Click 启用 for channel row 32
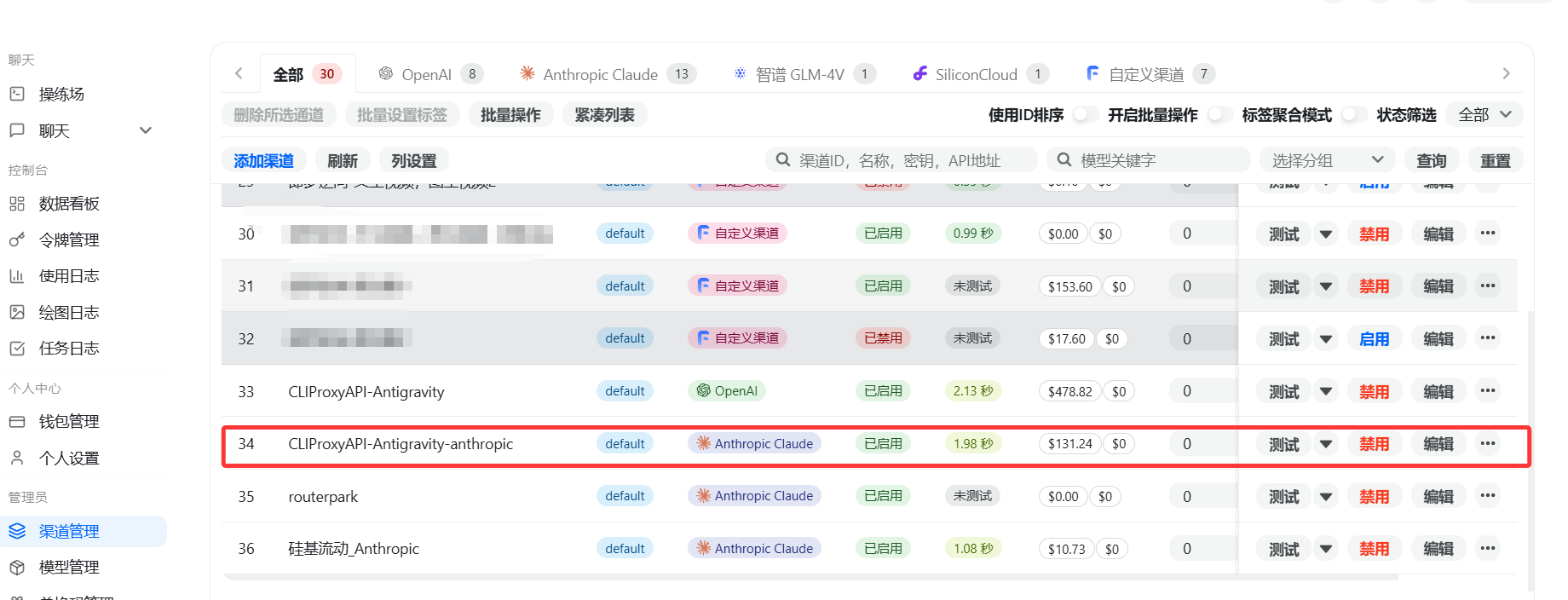Image resolution: width=1568 pixels, height=600 pixels. point(1374,338)
